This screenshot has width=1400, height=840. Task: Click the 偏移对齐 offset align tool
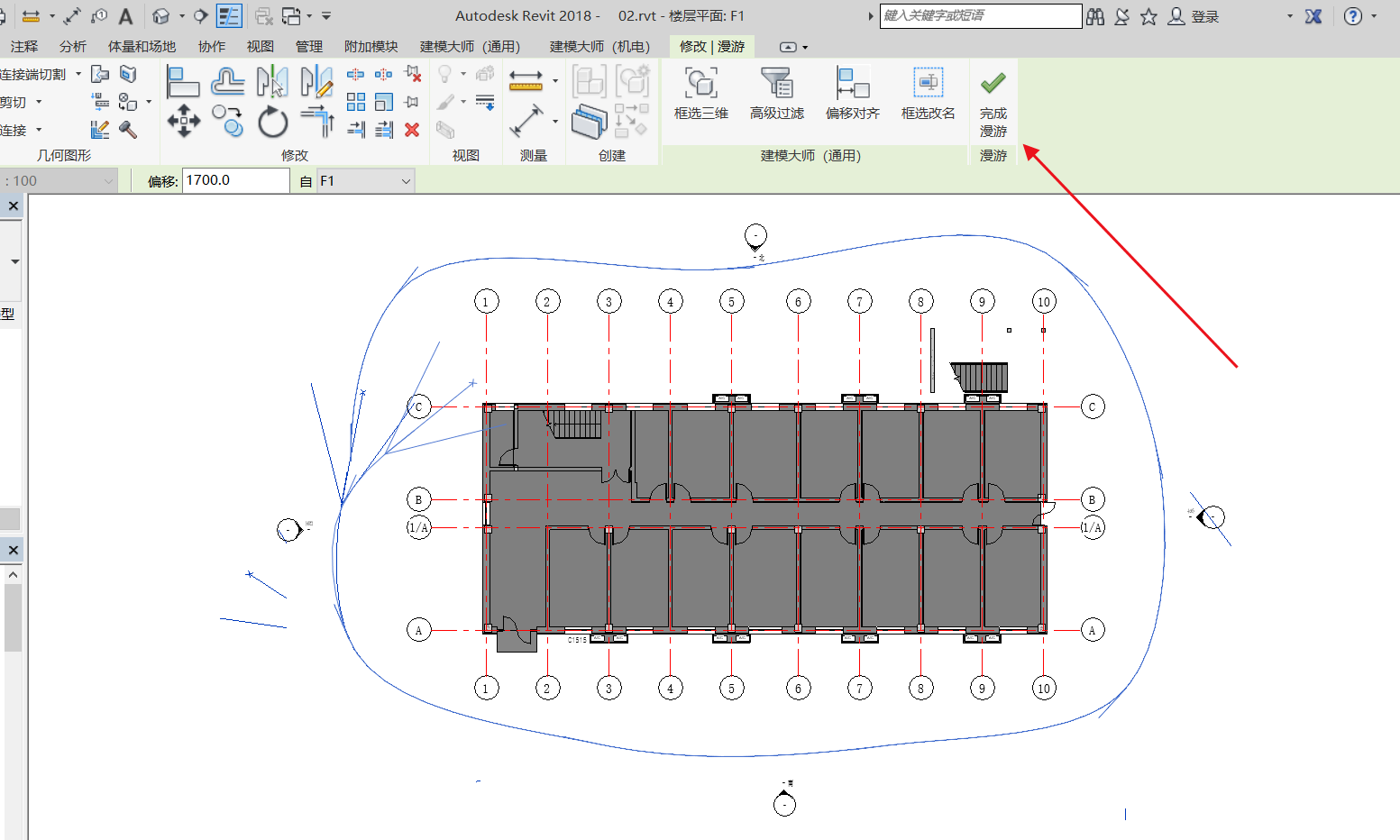[852, 94]
